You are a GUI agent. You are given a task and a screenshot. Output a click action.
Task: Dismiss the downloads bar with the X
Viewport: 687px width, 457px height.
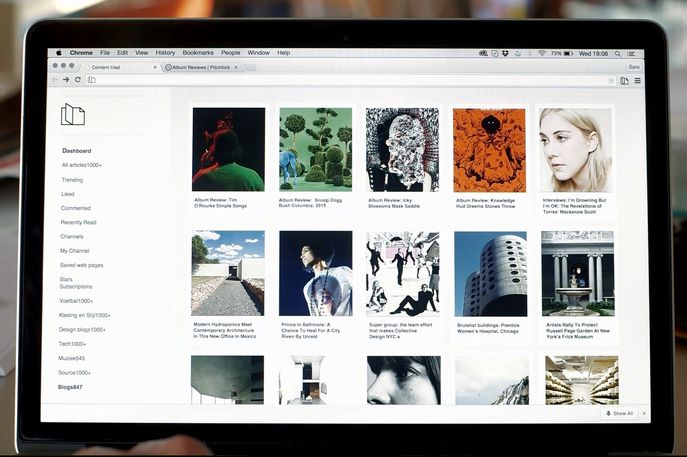coord(643,413)
